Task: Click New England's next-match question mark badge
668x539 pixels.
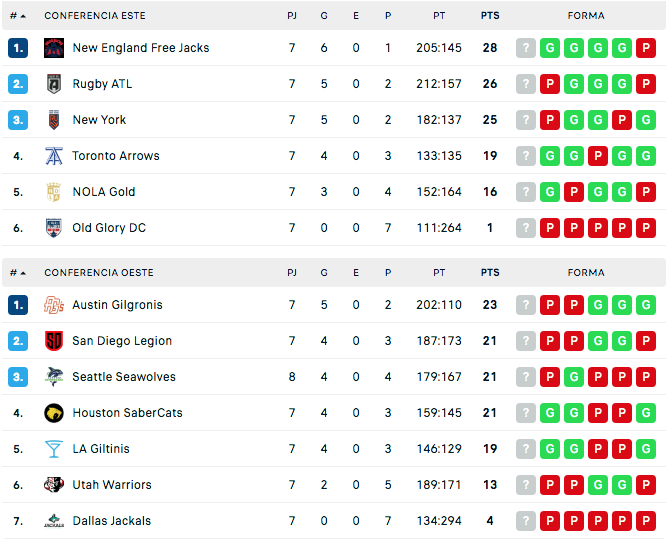Action: click(x=526, y=48)
